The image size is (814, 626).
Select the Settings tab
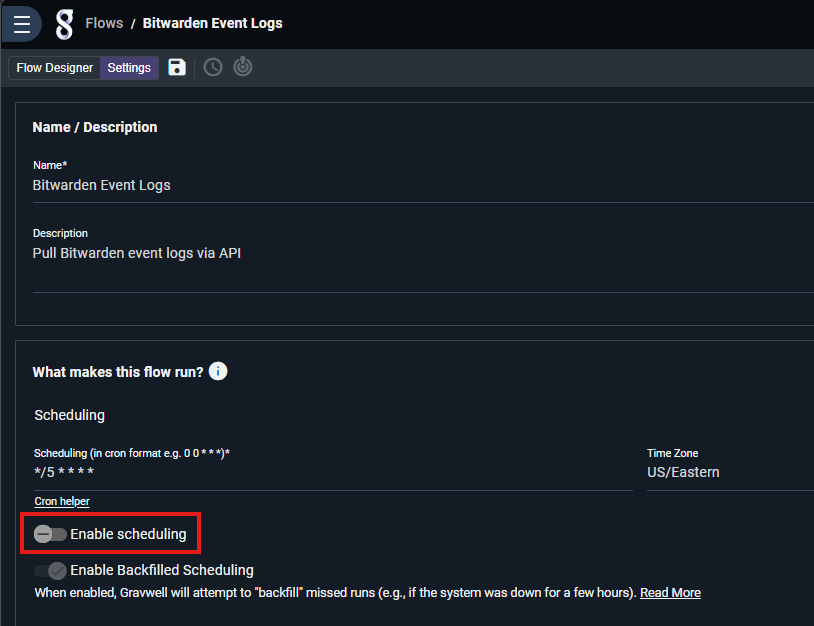pos(129,68)
